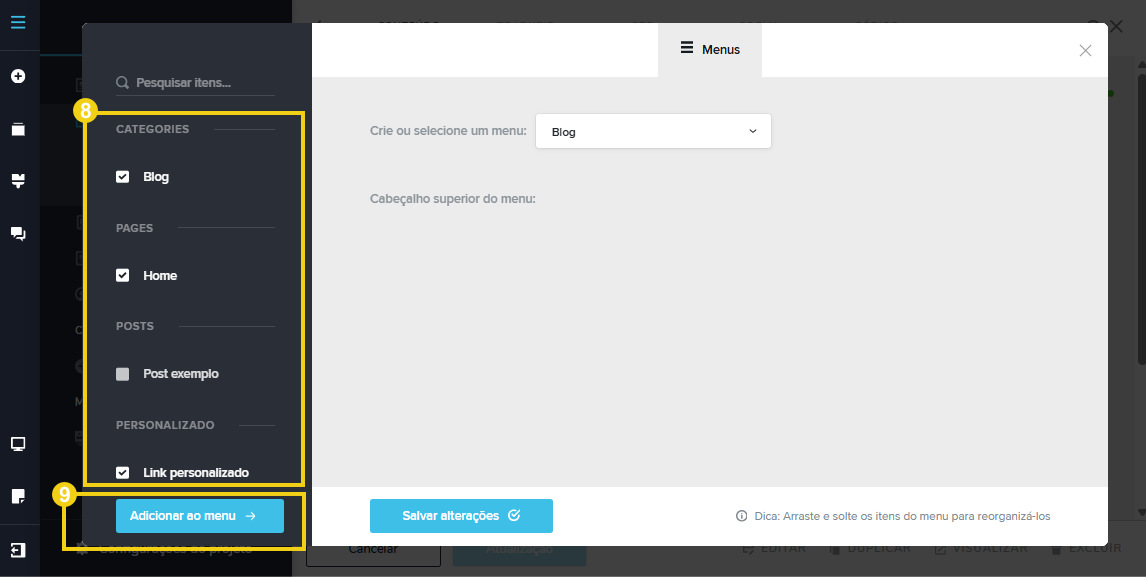Click the POSTS section heading
The image size is (1146, 577).
tap(135, 326)
